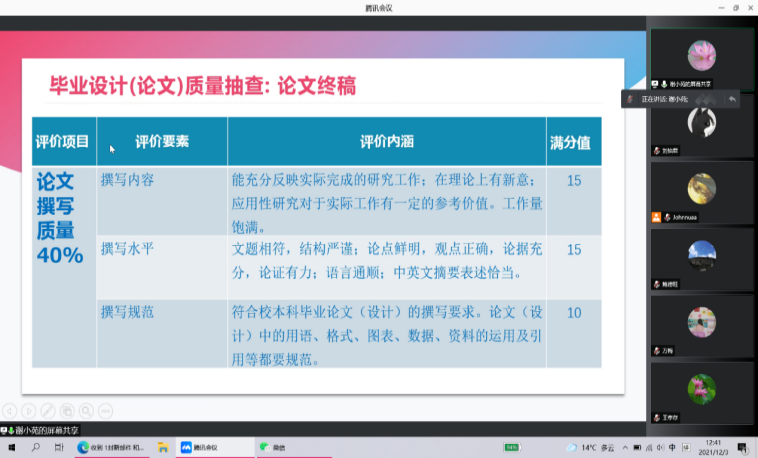Click the next slide arrow icon
This screenshot has width=758, height=458.
(28, 410)
